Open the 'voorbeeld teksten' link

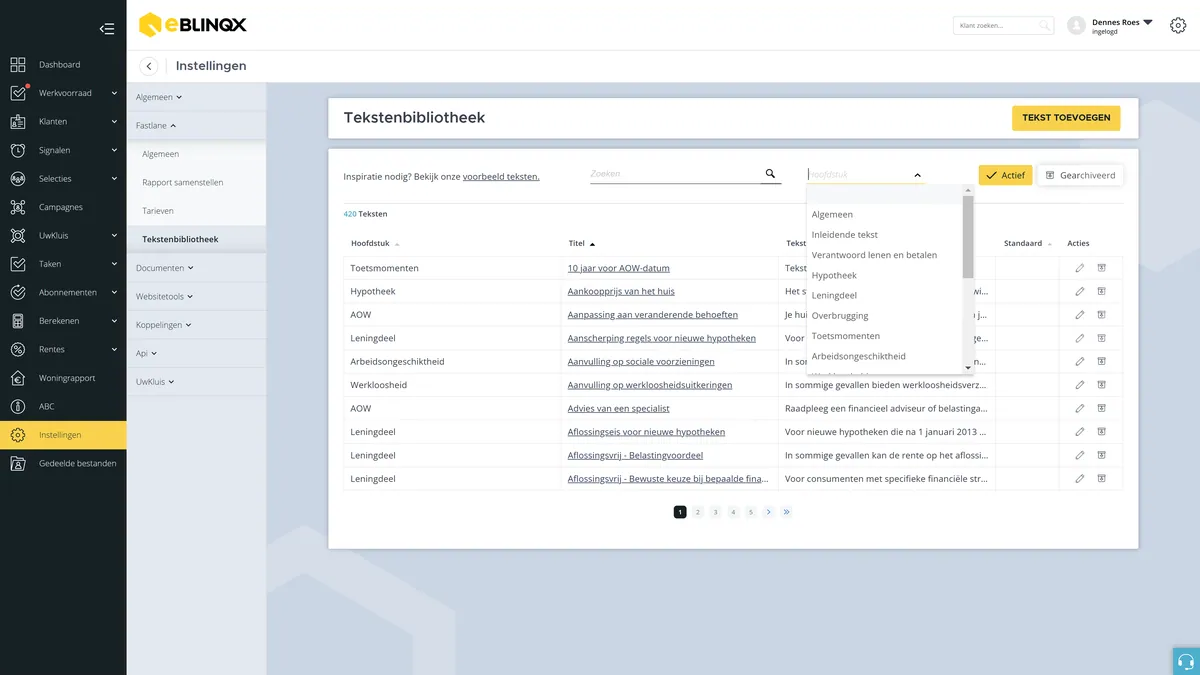(x=501, y=177)
